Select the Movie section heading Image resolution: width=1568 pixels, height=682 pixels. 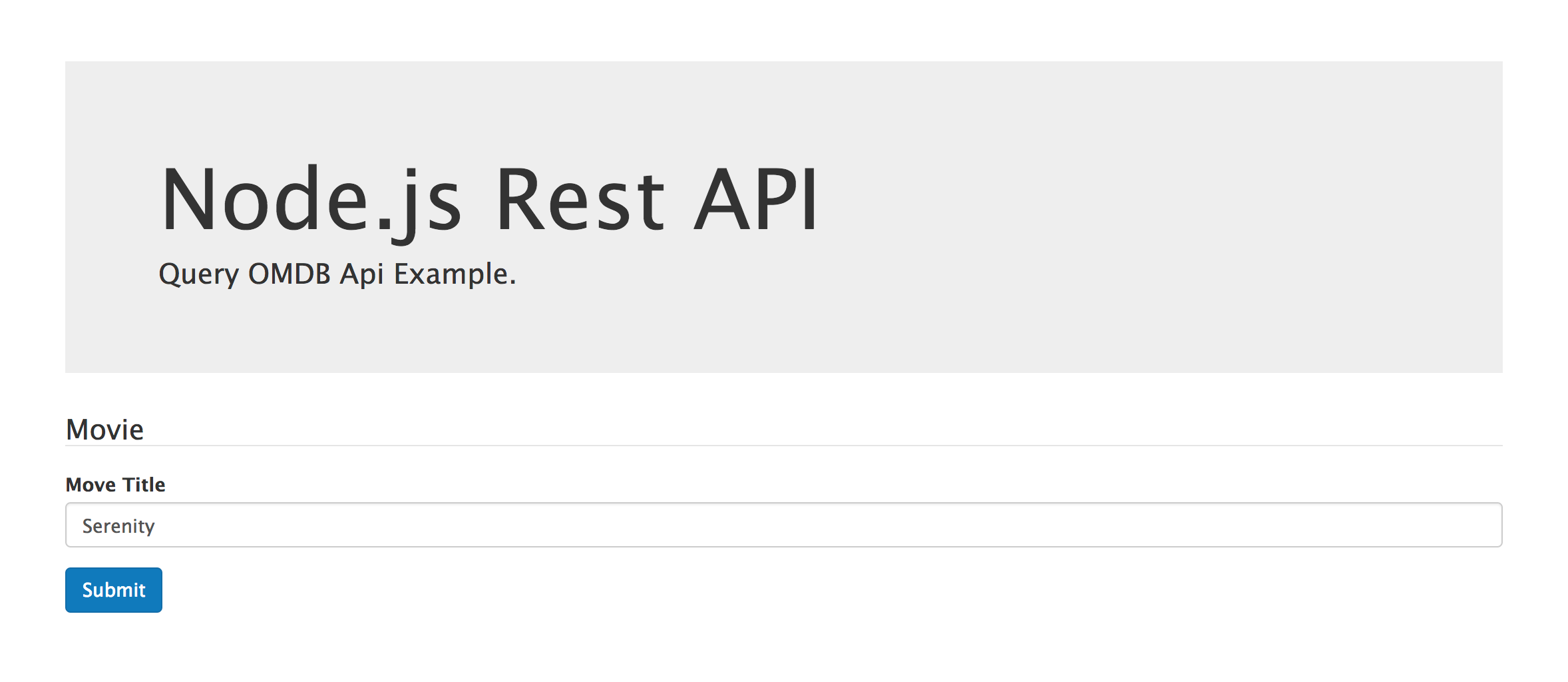104,430
